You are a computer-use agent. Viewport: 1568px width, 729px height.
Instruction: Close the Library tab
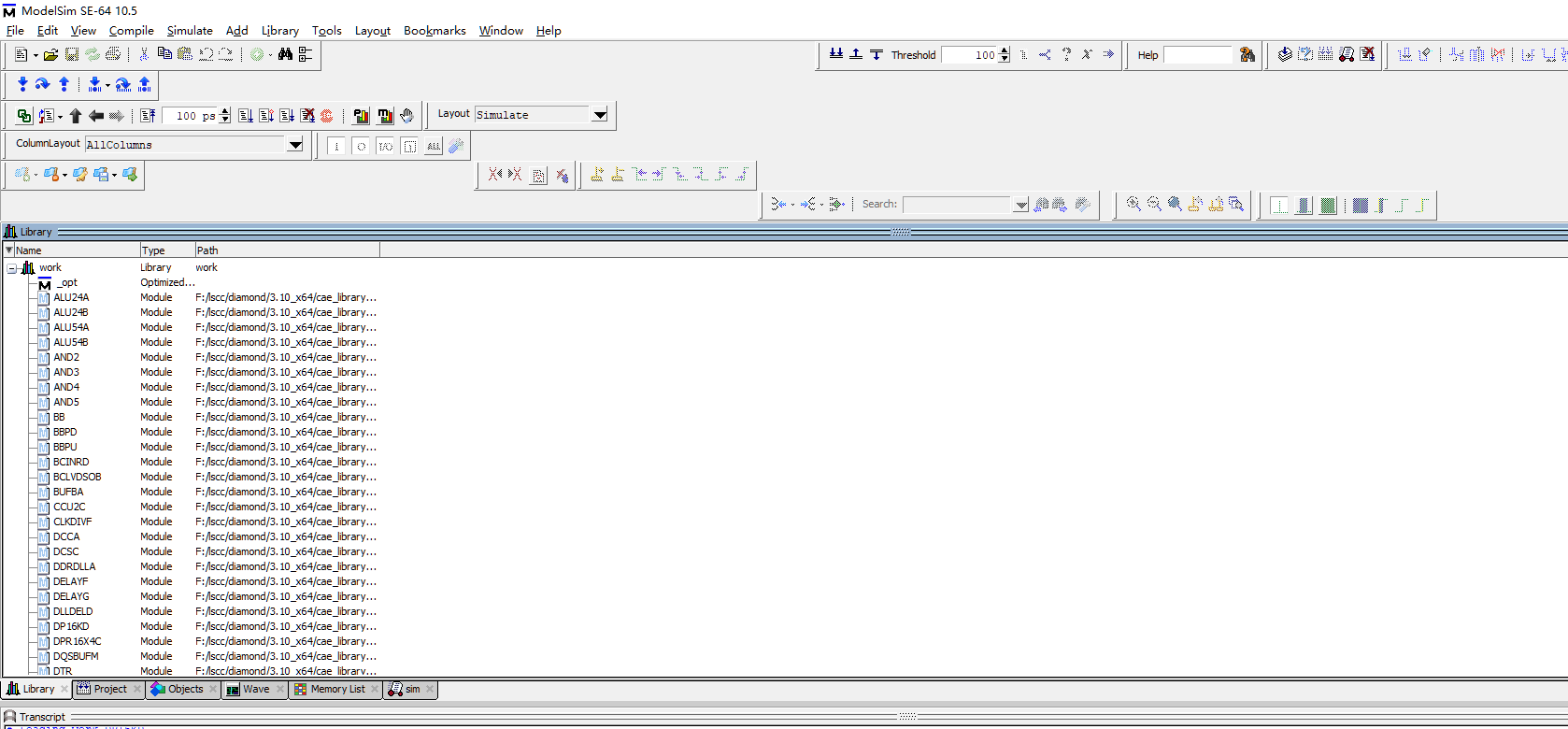click(x=64, y=690)
